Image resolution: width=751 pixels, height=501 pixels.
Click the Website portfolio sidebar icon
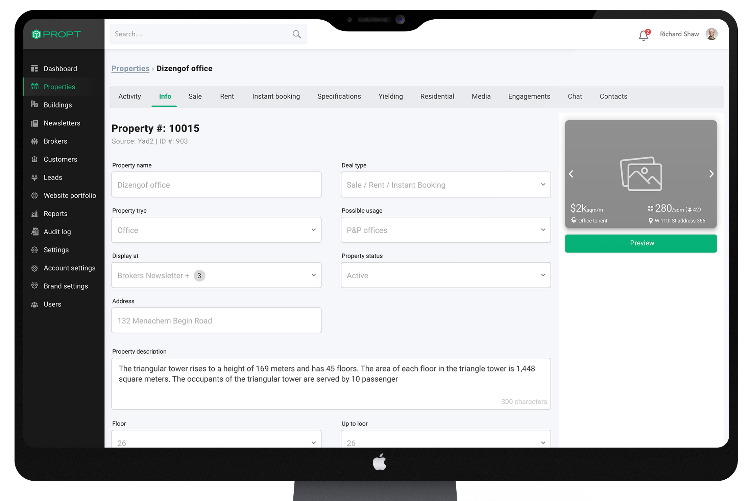34,195
